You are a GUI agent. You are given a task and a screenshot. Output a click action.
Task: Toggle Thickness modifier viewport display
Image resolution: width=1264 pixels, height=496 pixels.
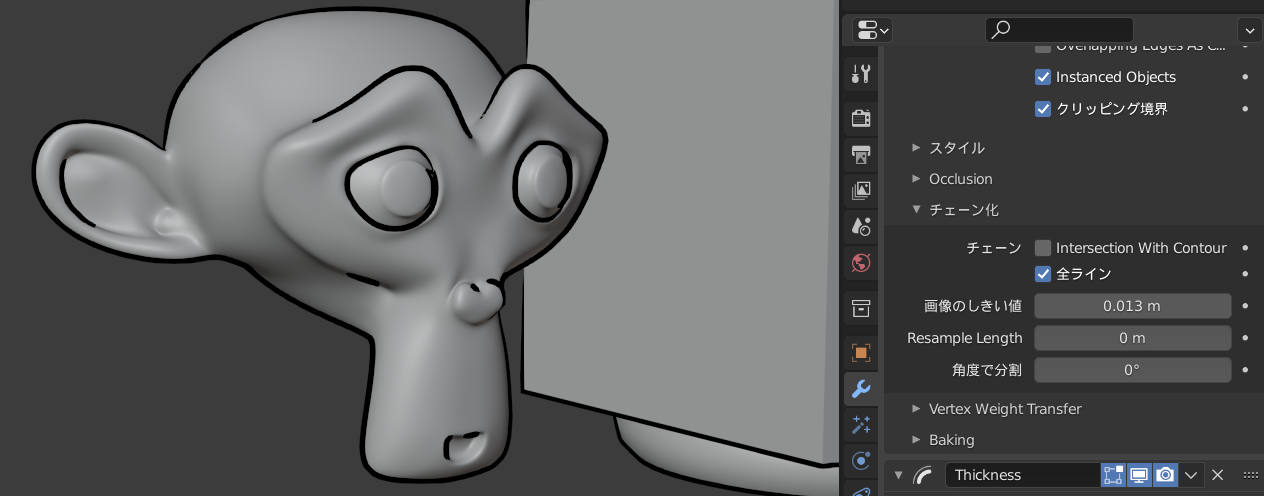(1139, 475)
